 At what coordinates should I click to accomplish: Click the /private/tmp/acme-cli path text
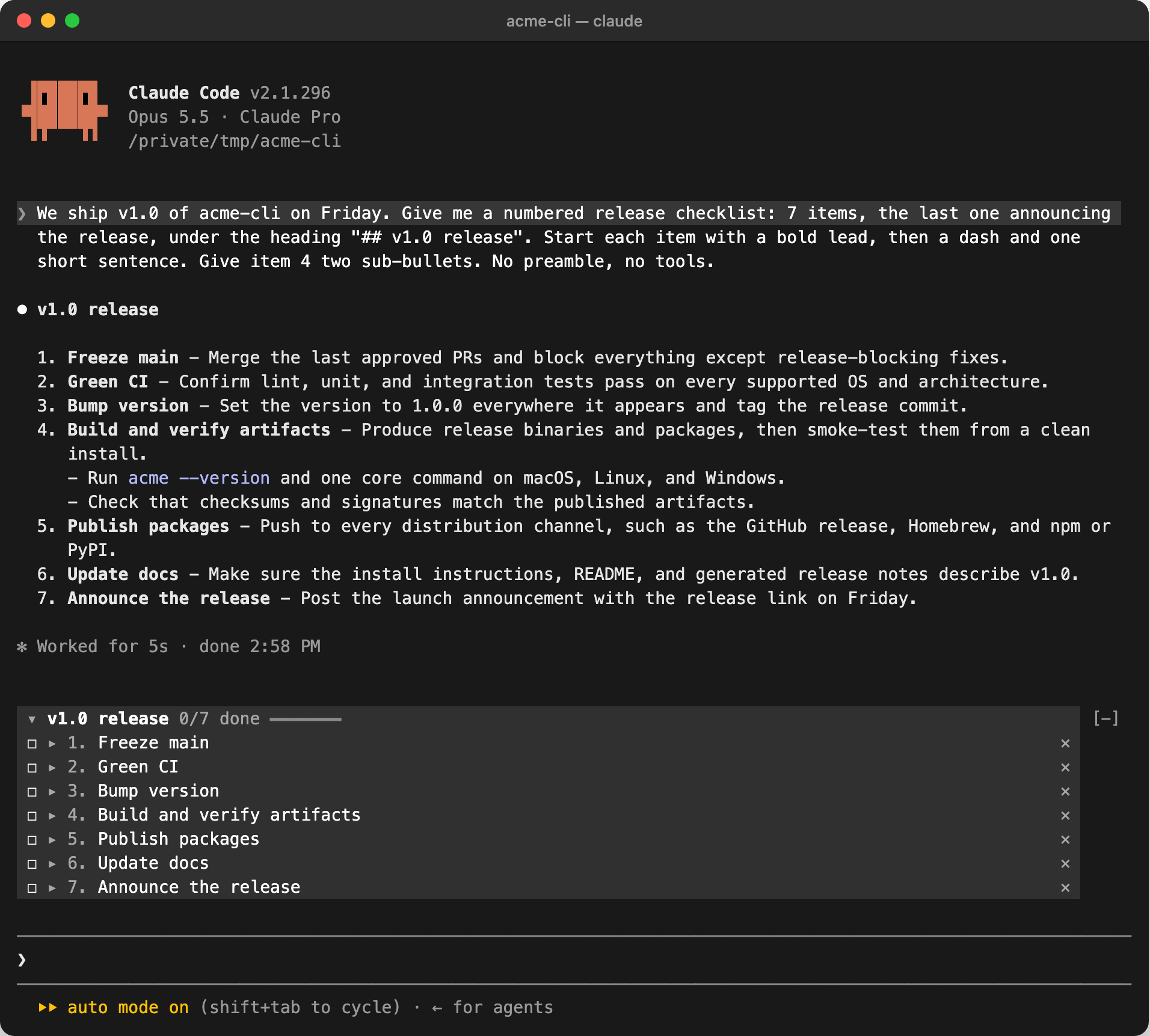click(x=235, y=141)
